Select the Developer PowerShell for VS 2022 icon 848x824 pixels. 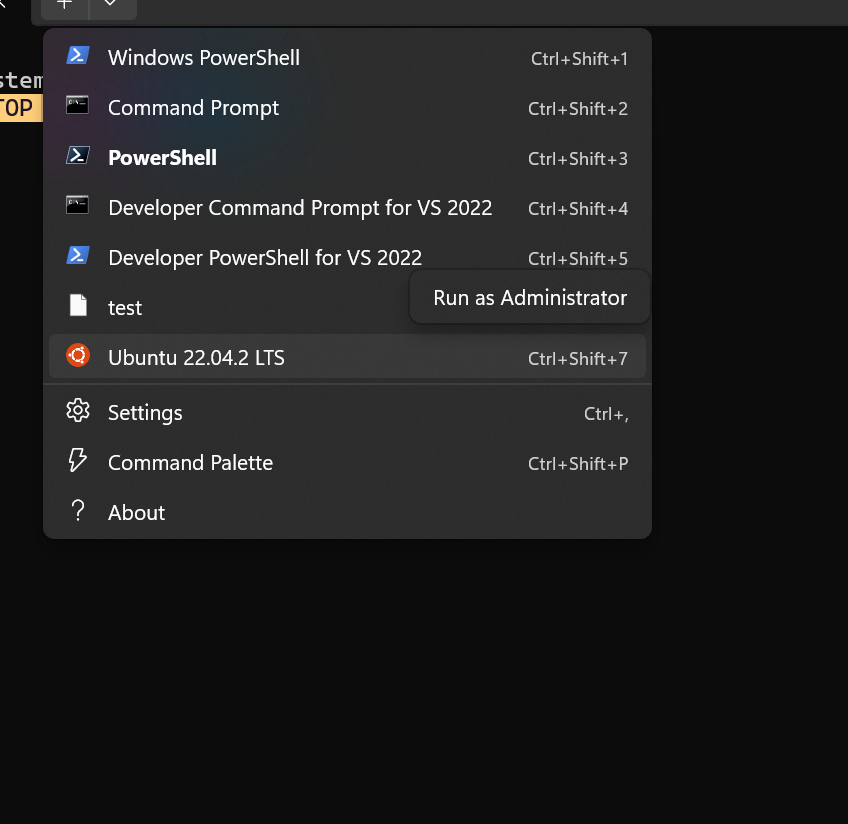pyautogui.click(x=78, y=257)
